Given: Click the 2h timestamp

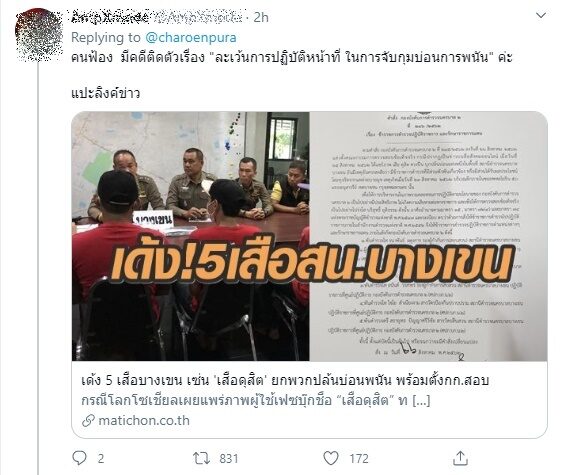Looking at the screenshot, I should click(261, 17).
